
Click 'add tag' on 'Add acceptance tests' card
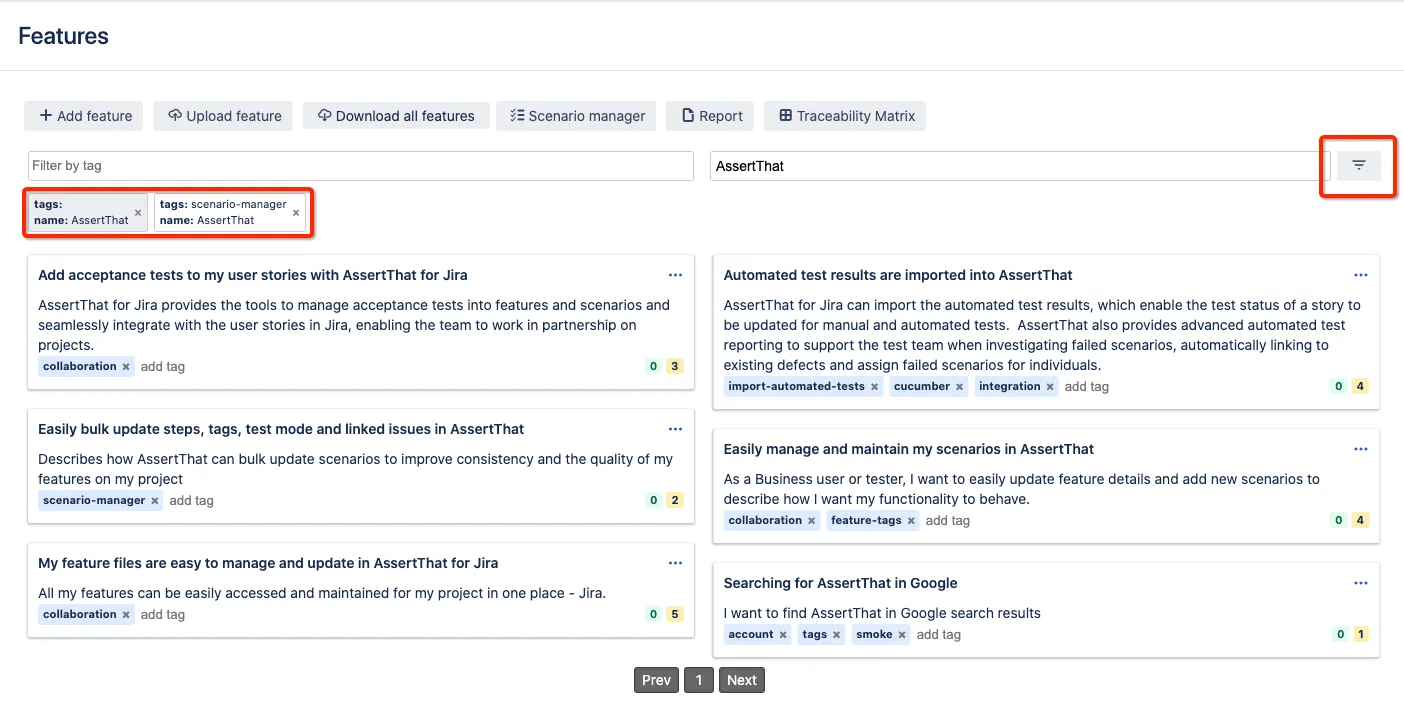162,367
